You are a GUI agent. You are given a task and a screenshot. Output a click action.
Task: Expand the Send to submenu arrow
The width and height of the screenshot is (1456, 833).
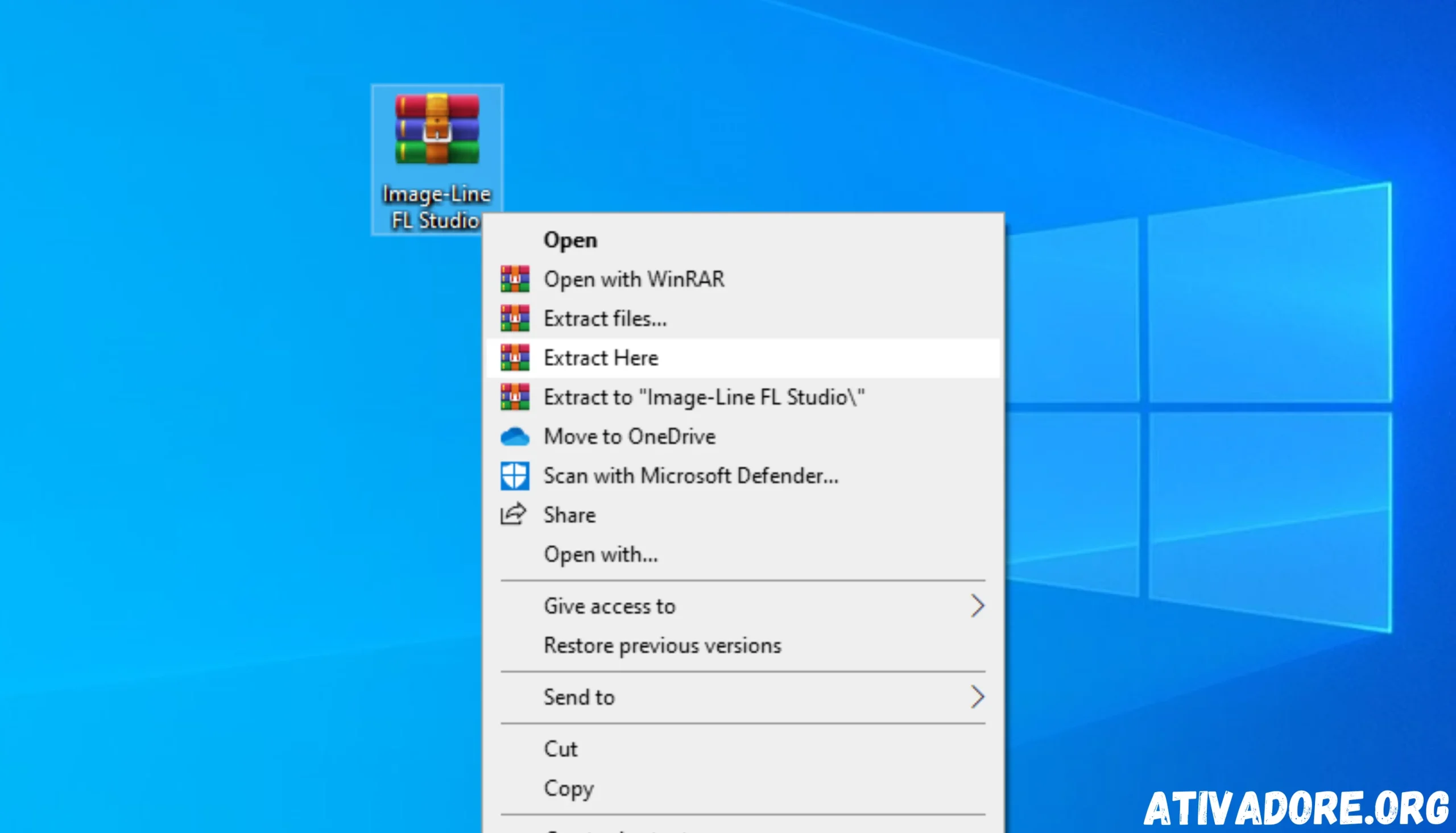click(x=978, y=698)
